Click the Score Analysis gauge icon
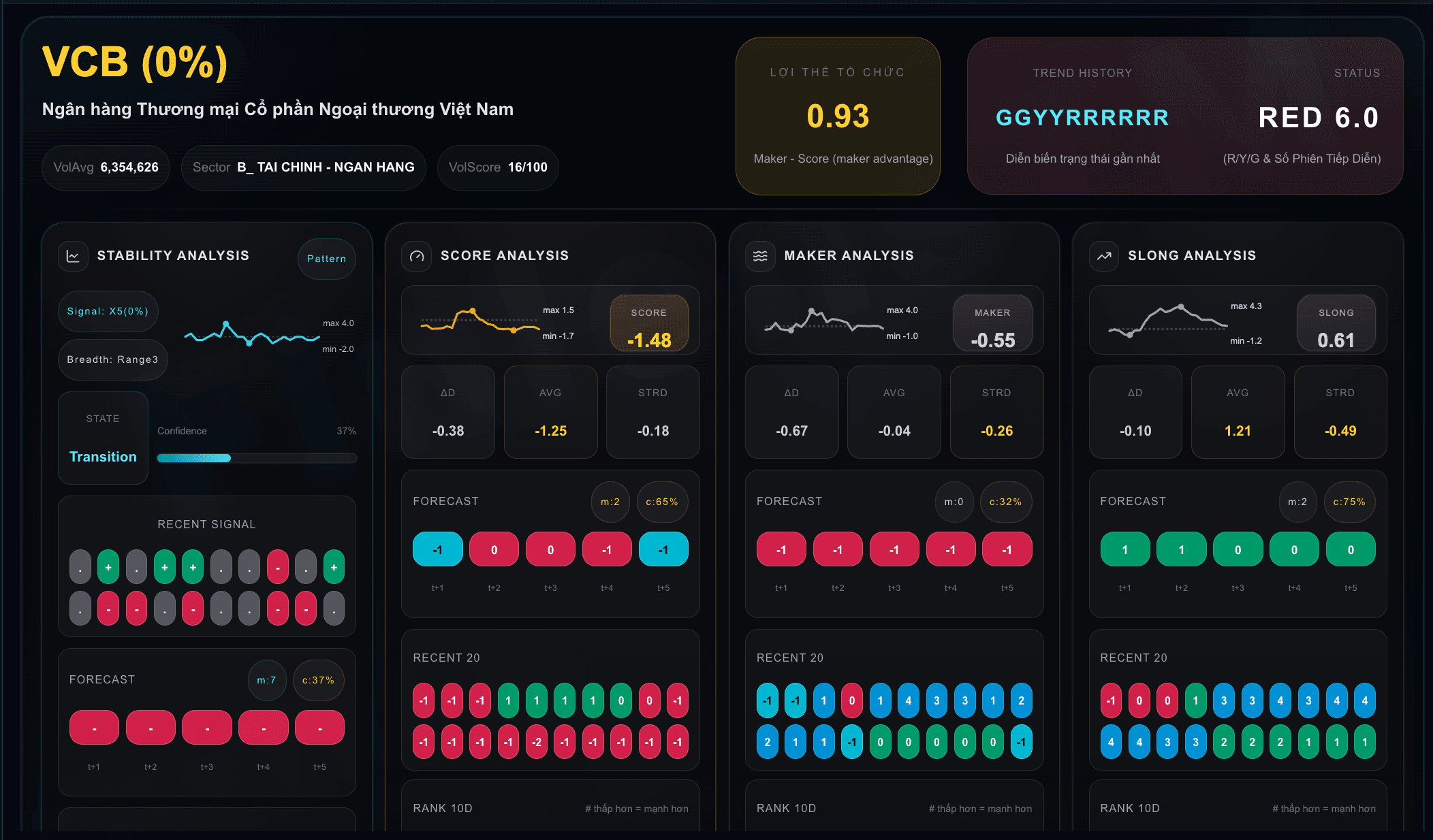This screenshot has height=840, width=1433. [417, 256]
